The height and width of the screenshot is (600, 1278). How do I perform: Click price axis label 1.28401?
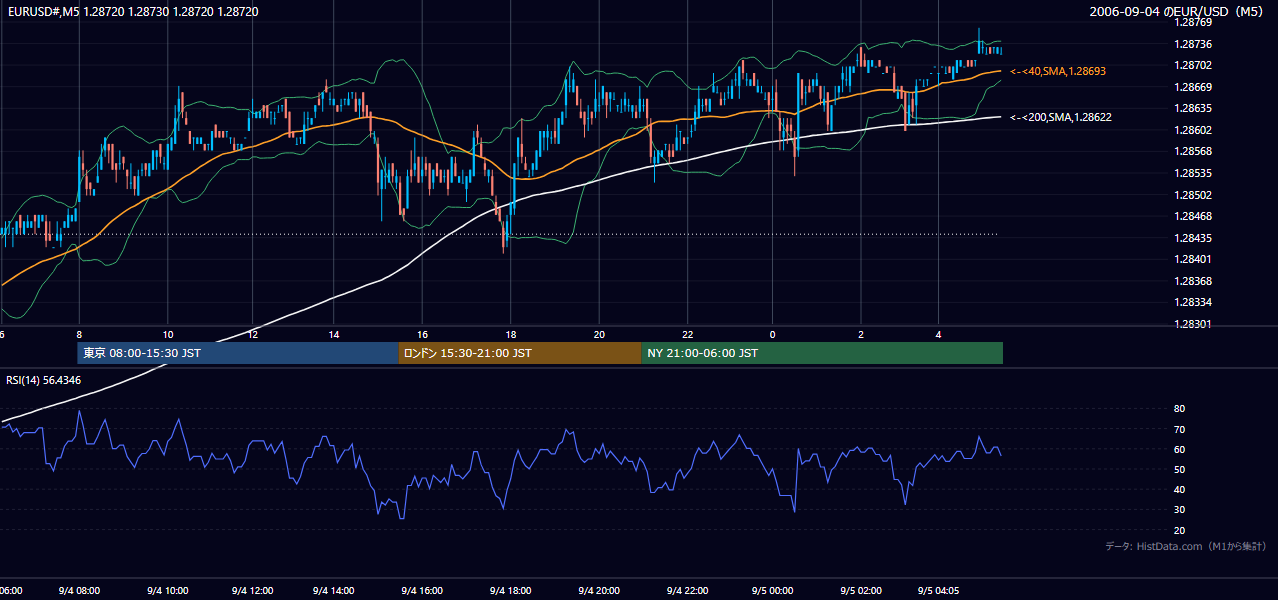[x=1193, y=259]
